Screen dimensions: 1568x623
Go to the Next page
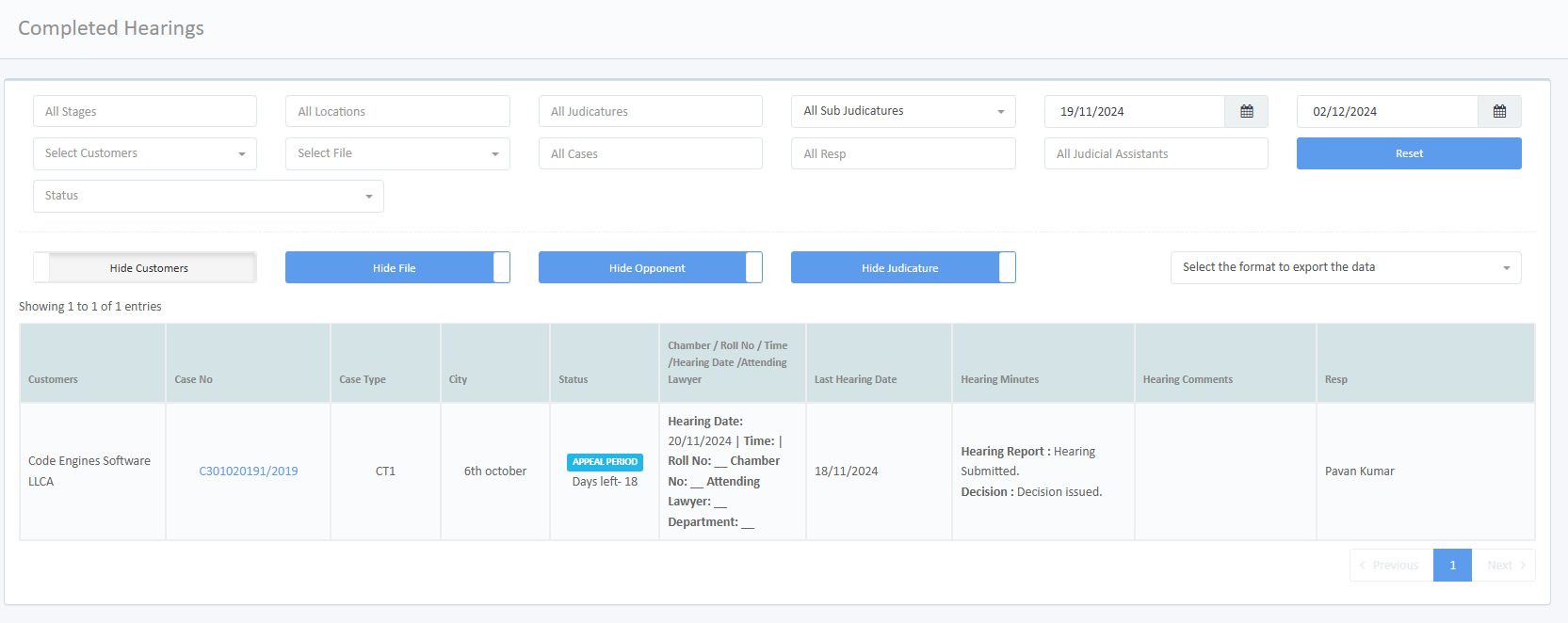coord(1504,566)
